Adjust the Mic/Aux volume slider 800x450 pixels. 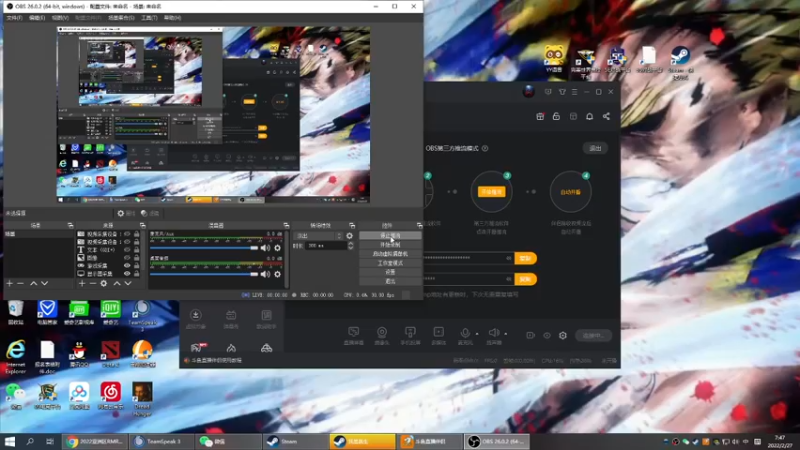[204, 248]
